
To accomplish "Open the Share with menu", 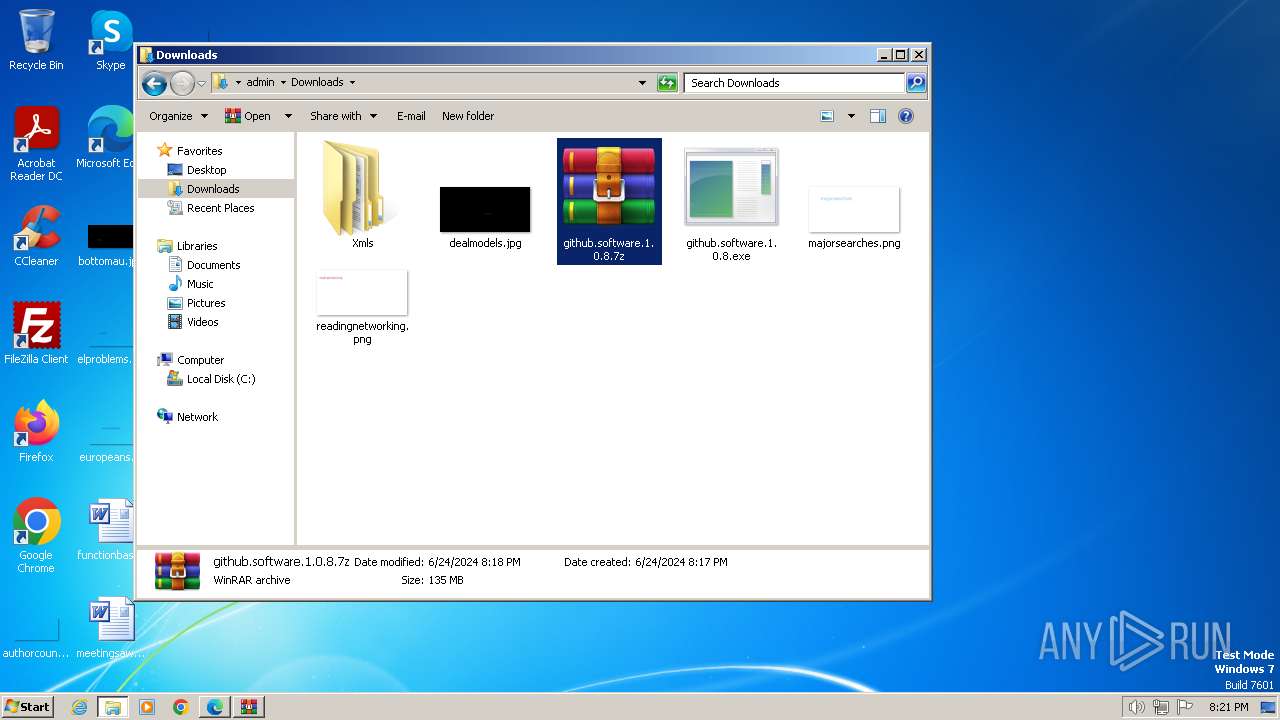I will (344, 116).
